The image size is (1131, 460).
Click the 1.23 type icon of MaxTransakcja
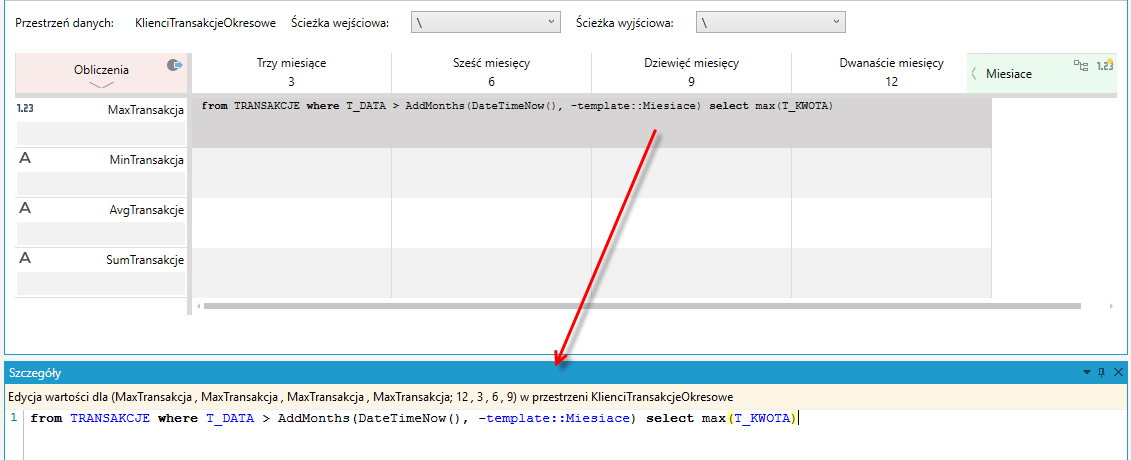pyautogui.click(x=26, y=110)
